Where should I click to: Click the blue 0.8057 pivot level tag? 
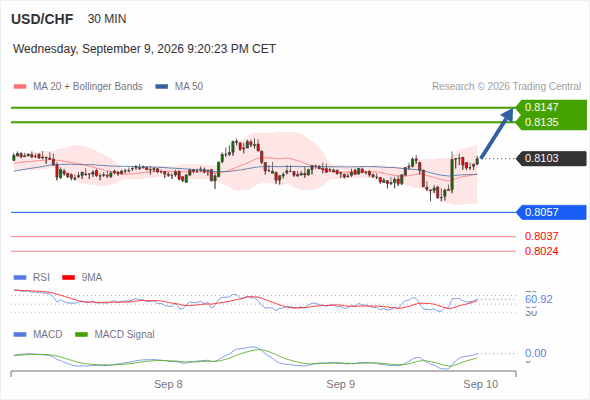(551, 212)
